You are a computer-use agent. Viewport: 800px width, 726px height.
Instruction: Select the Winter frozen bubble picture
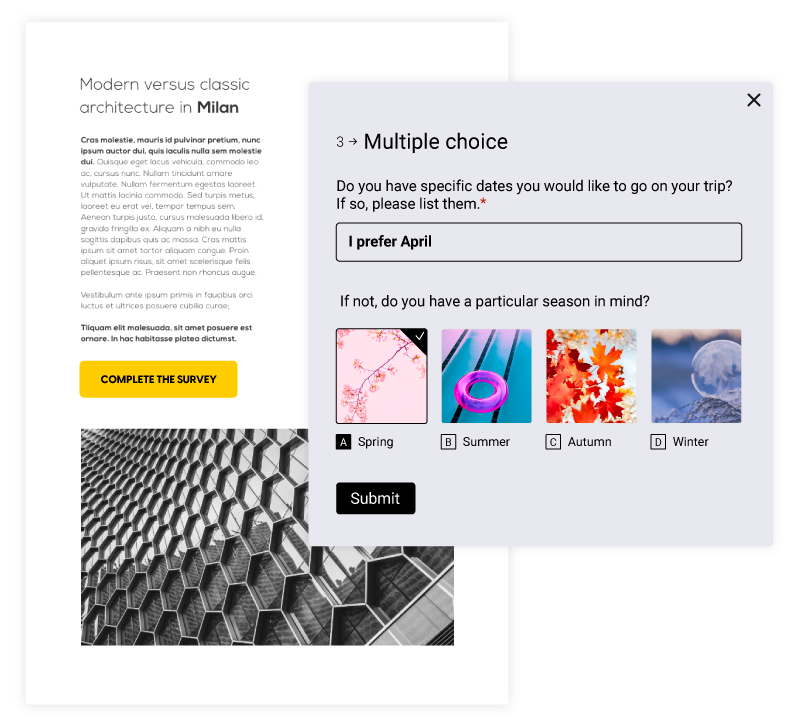point(696,376)
